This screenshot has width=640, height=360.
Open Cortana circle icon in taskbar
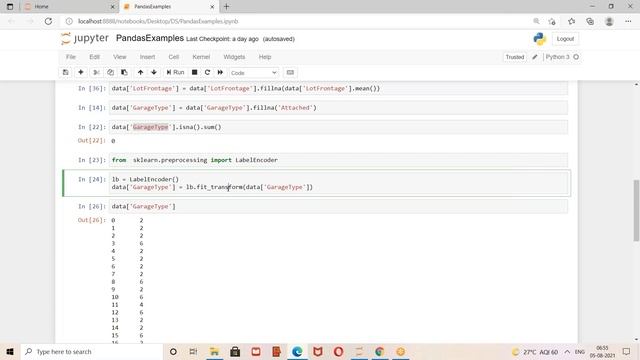[x=173, y=351]
